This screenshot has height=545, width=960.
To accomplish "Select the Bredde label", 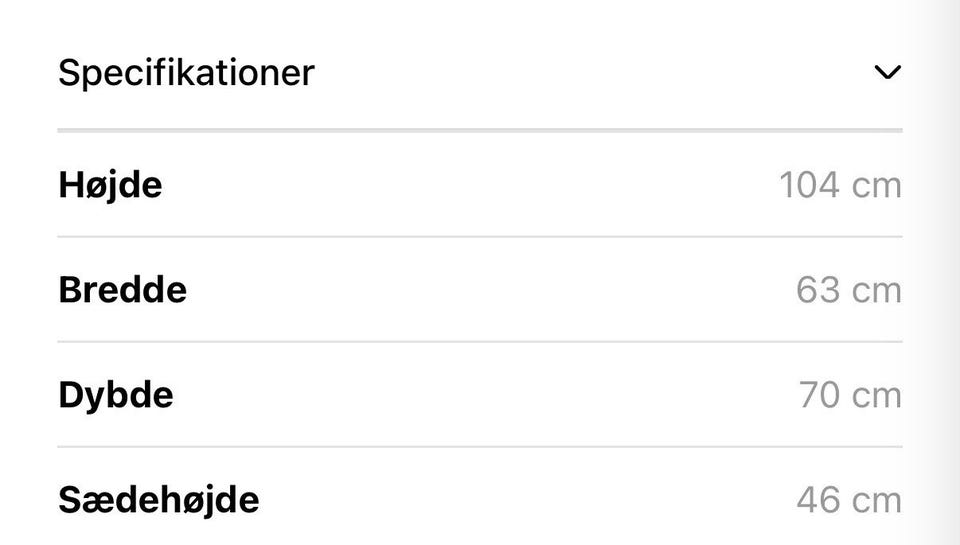I will 122,291.
